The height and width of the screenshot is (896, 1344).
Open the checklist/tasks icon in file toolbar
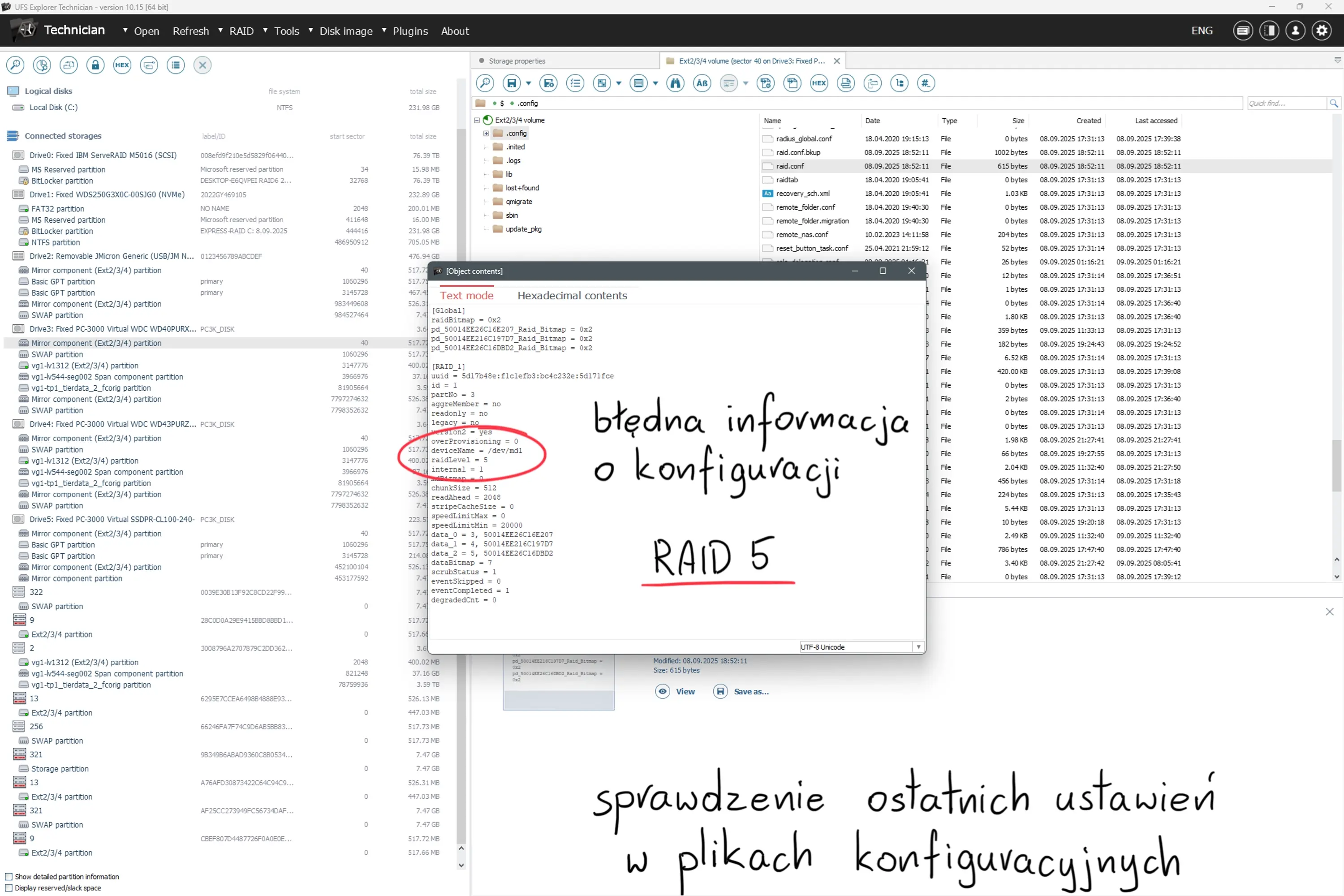pos(575,83)
